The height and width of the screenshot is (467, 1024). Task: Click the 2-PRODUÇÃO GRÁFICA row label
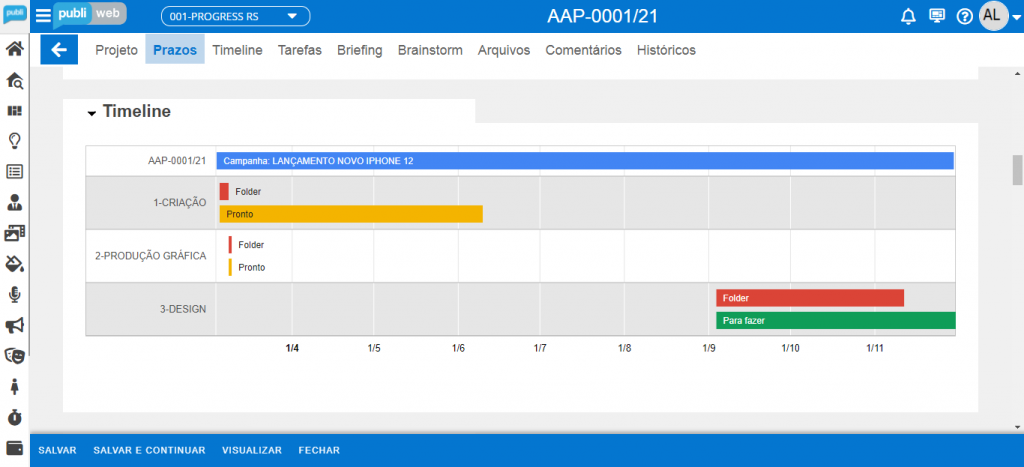pos(151,256)
